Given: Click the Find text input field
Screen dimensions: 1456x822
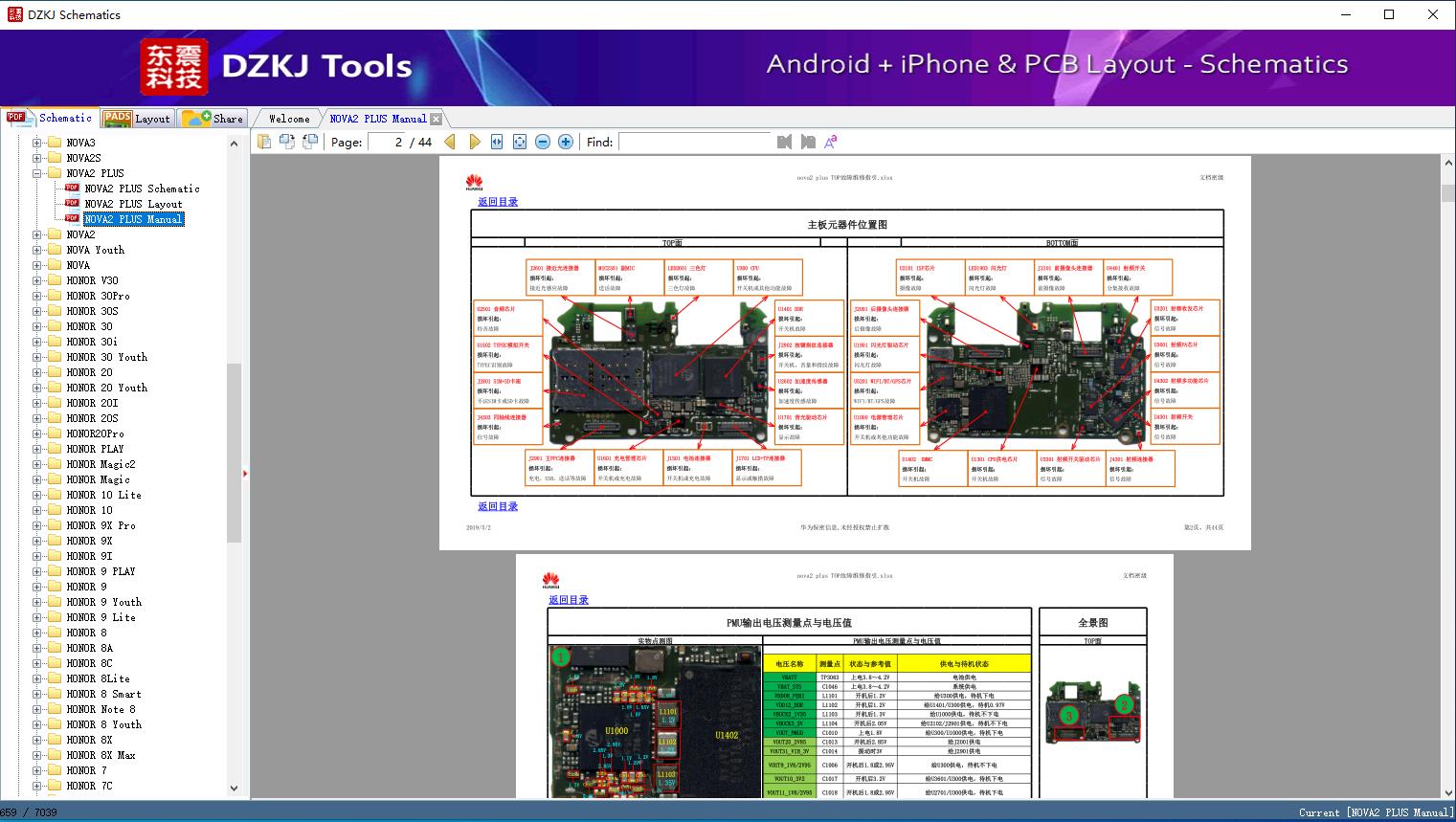Looking at the screenshot, I should (694, 142).
